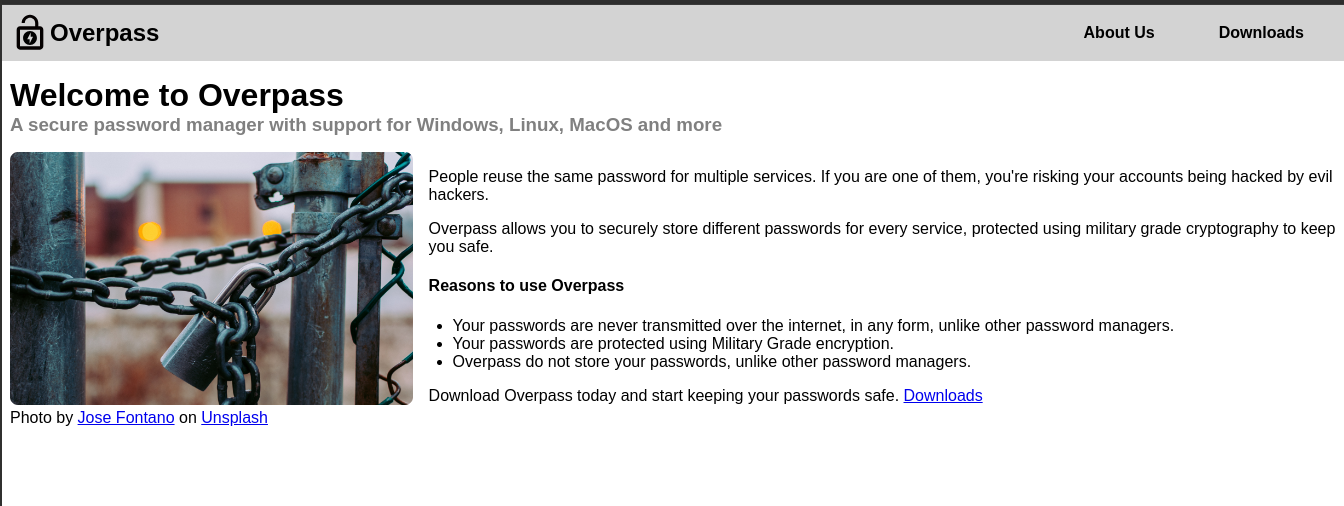Click the bullet about passwords never transmitted

813,326
